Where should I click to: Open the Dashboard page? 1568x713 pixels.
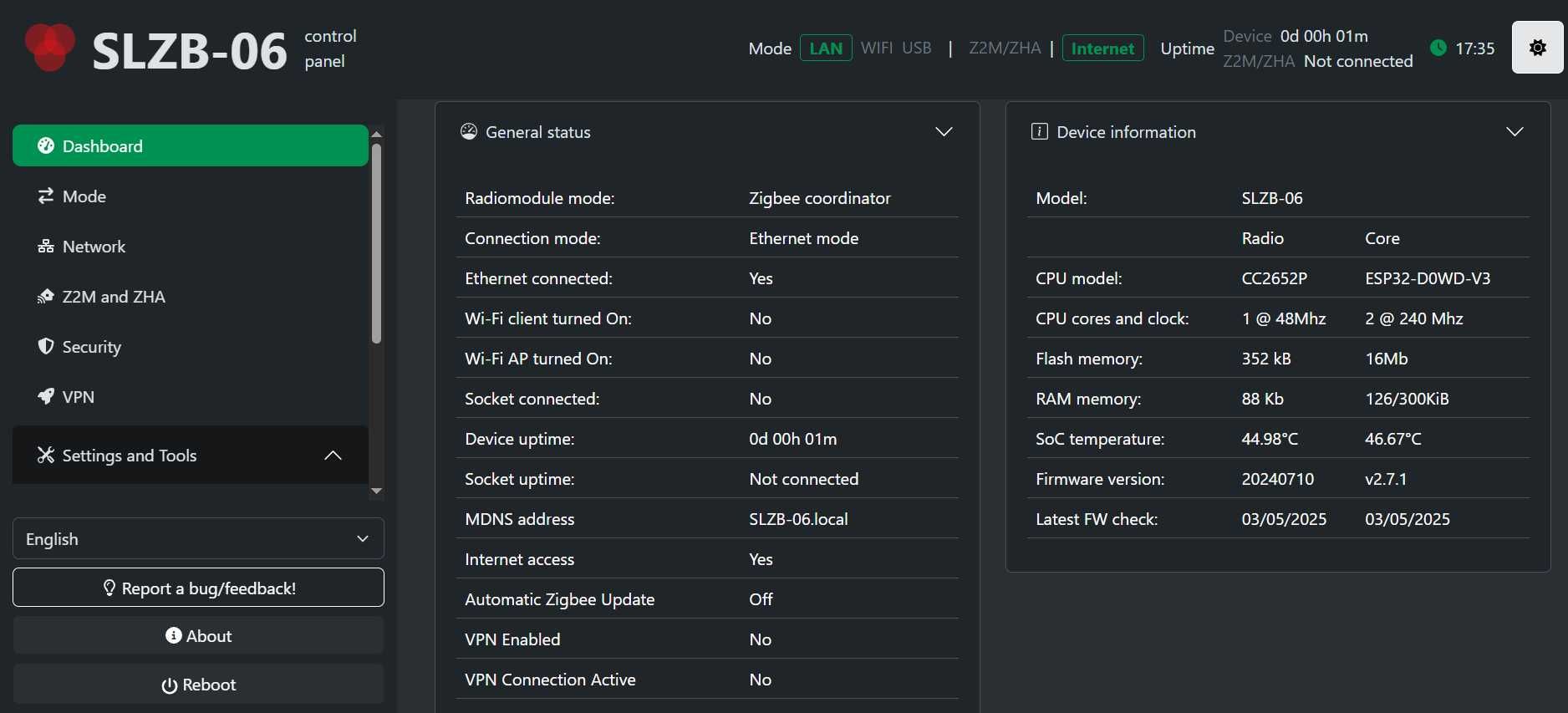(191, 145)
